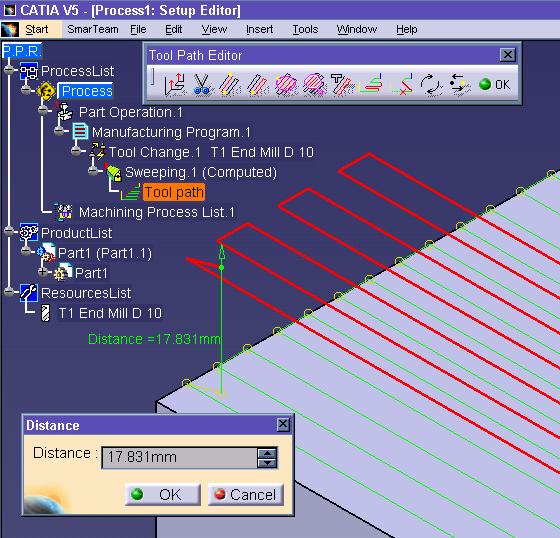
Task: Click OK in the Tool Path Editor toolbar
Action: point(495,85)
